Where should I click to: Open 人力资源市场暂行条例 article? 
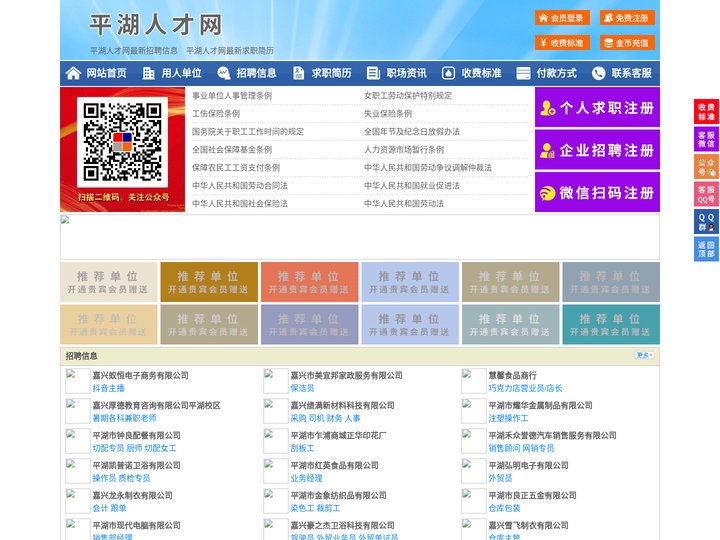404,150
